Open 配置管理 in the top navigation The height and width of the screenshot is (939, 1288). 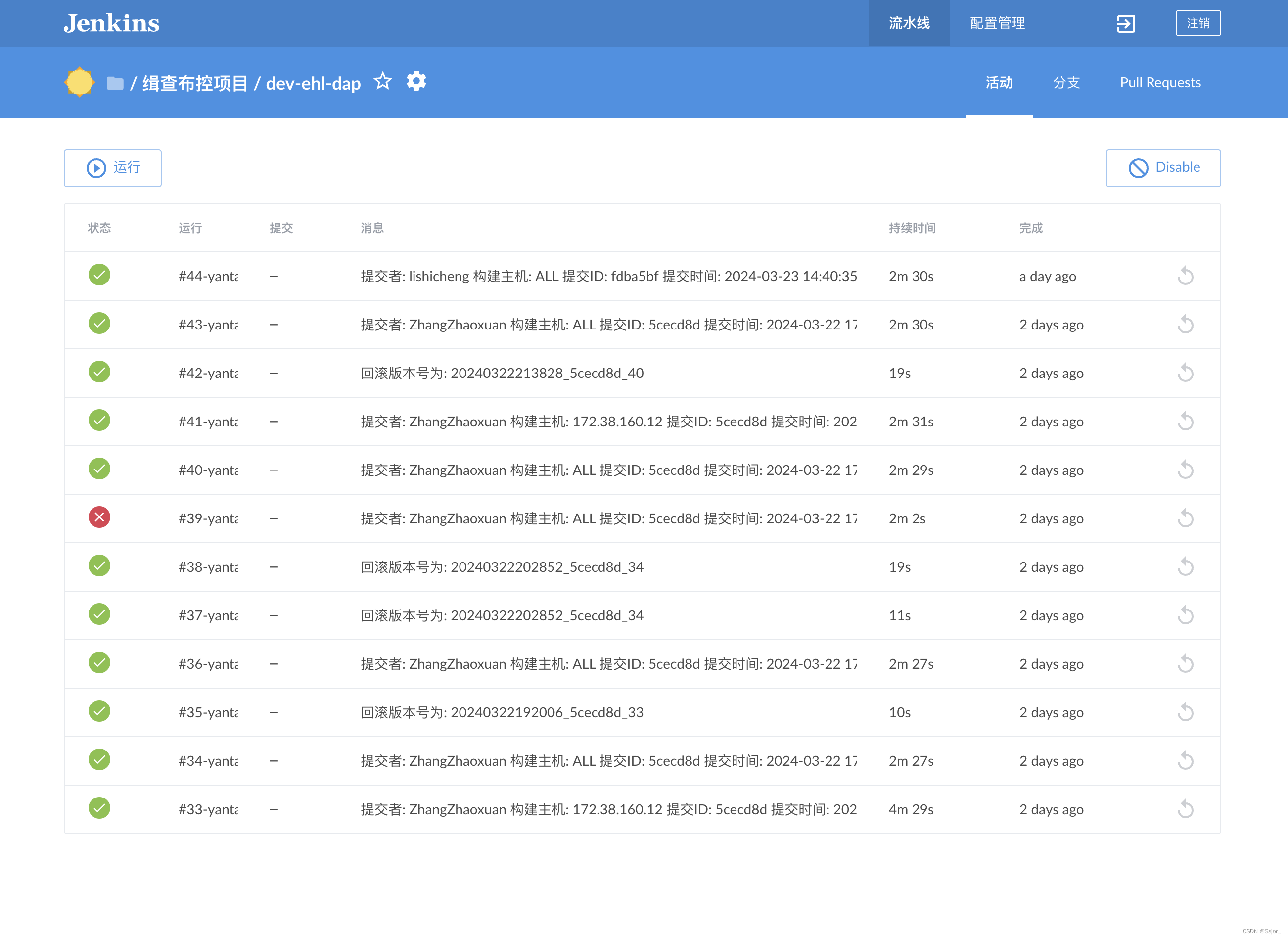[997, 23]
